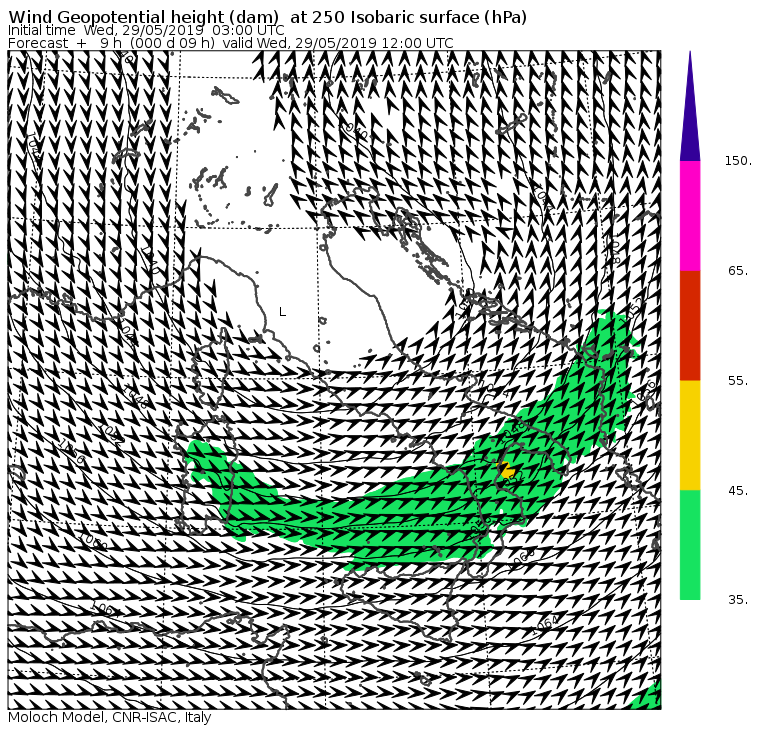Click the red 55–65 legend color band
This screenshot has width=760, height=731.
[690, 325]
